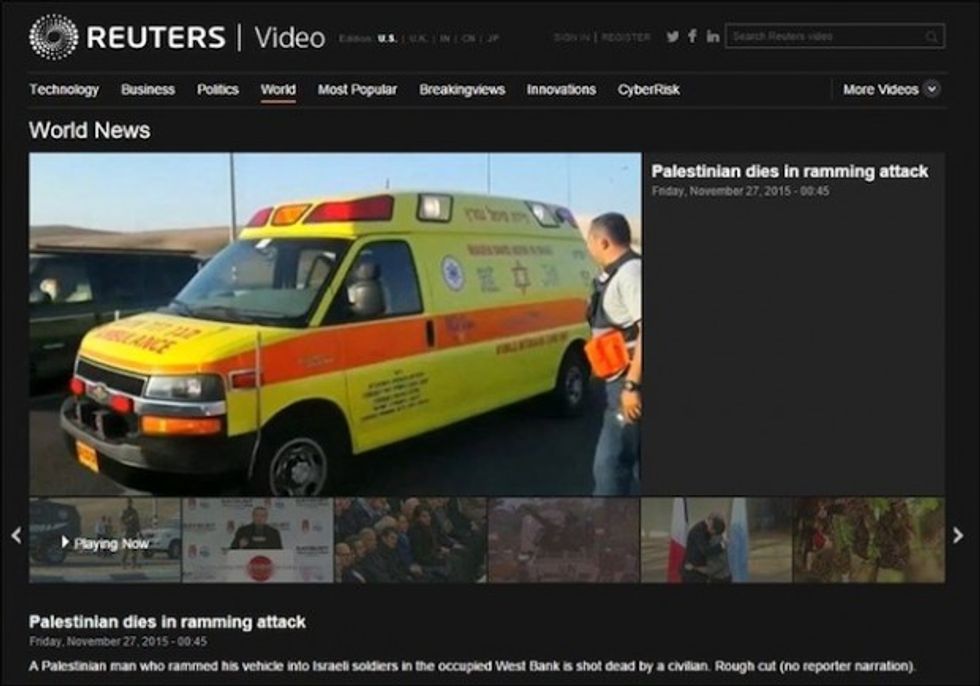Viewport: 980px width, 686px height.
Task: Open the Reuters Facebook page icon
Action: click(x=693, y=37)
